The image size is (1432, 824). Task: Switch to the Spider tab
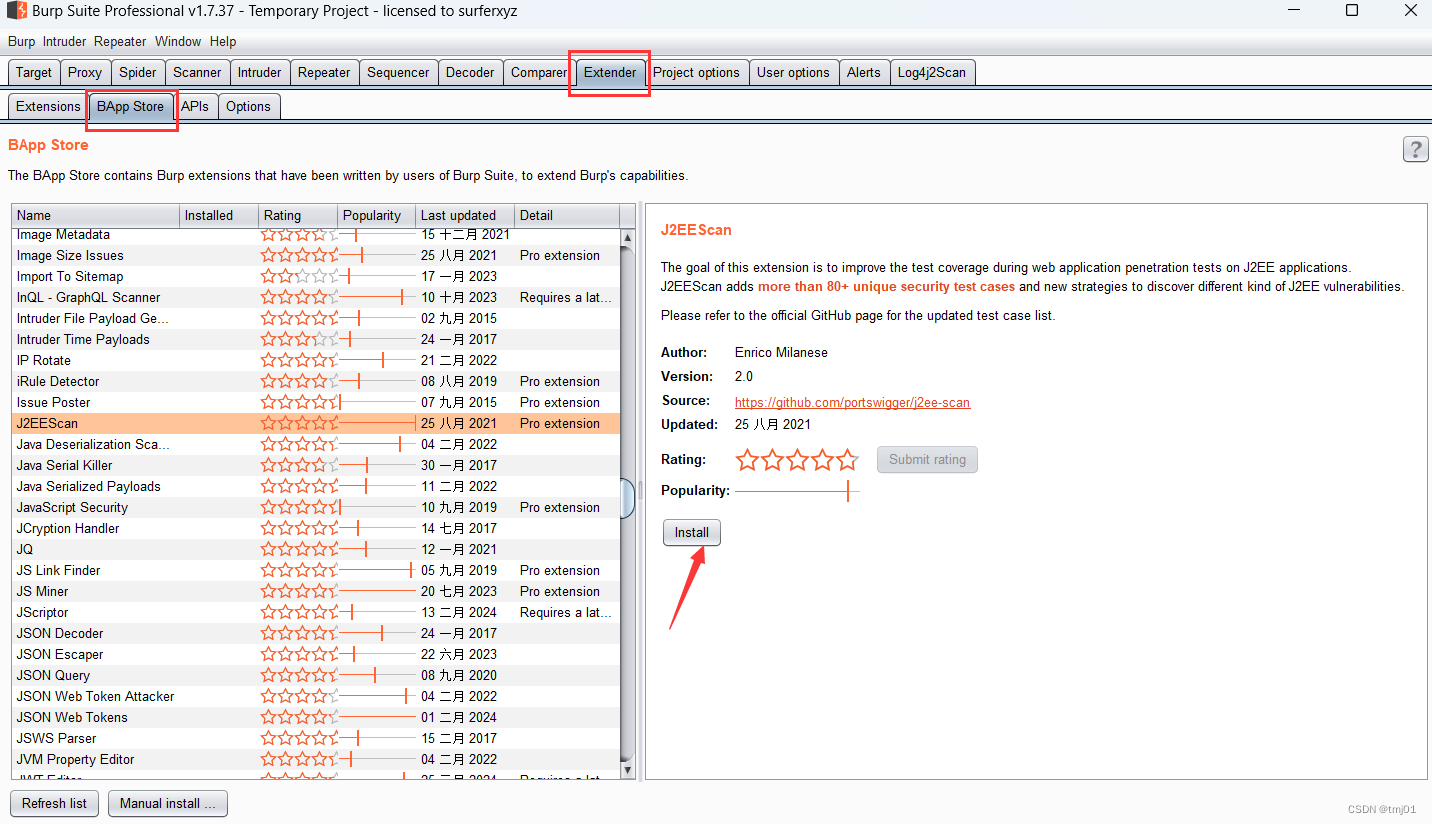click(138, 72)
